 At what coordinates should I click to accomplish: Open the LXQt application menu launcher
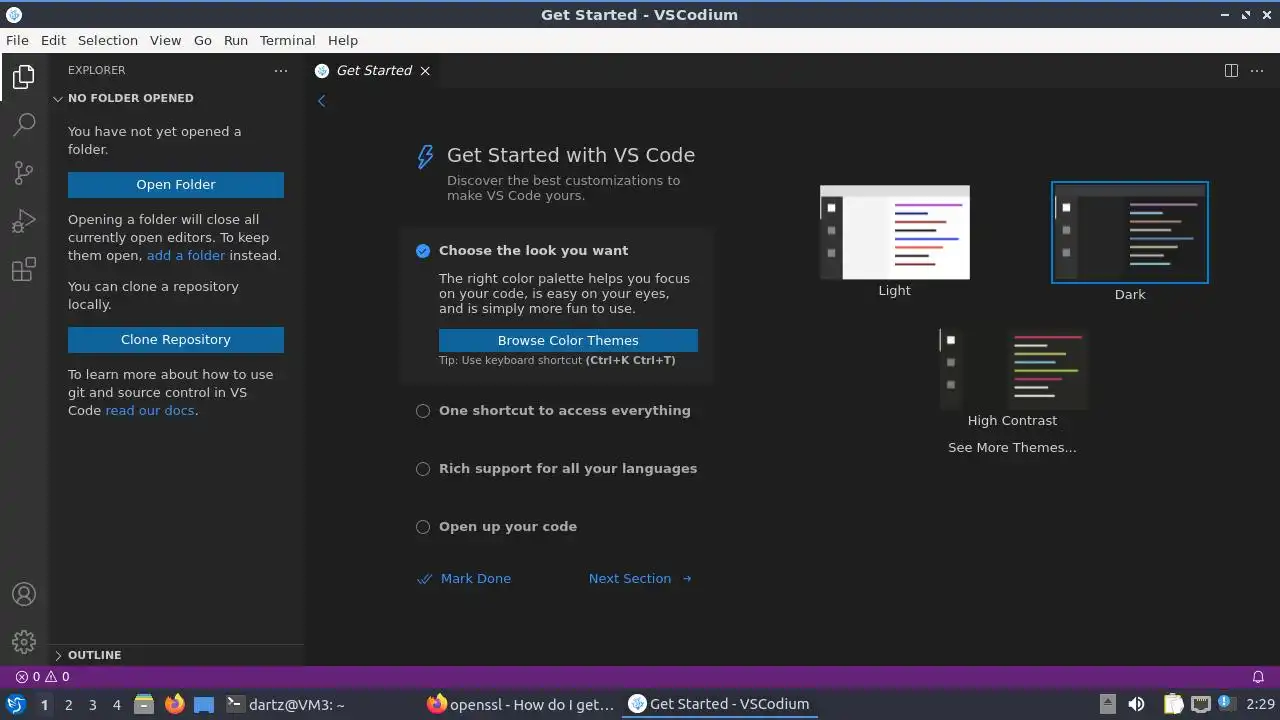tap(15, 704)
